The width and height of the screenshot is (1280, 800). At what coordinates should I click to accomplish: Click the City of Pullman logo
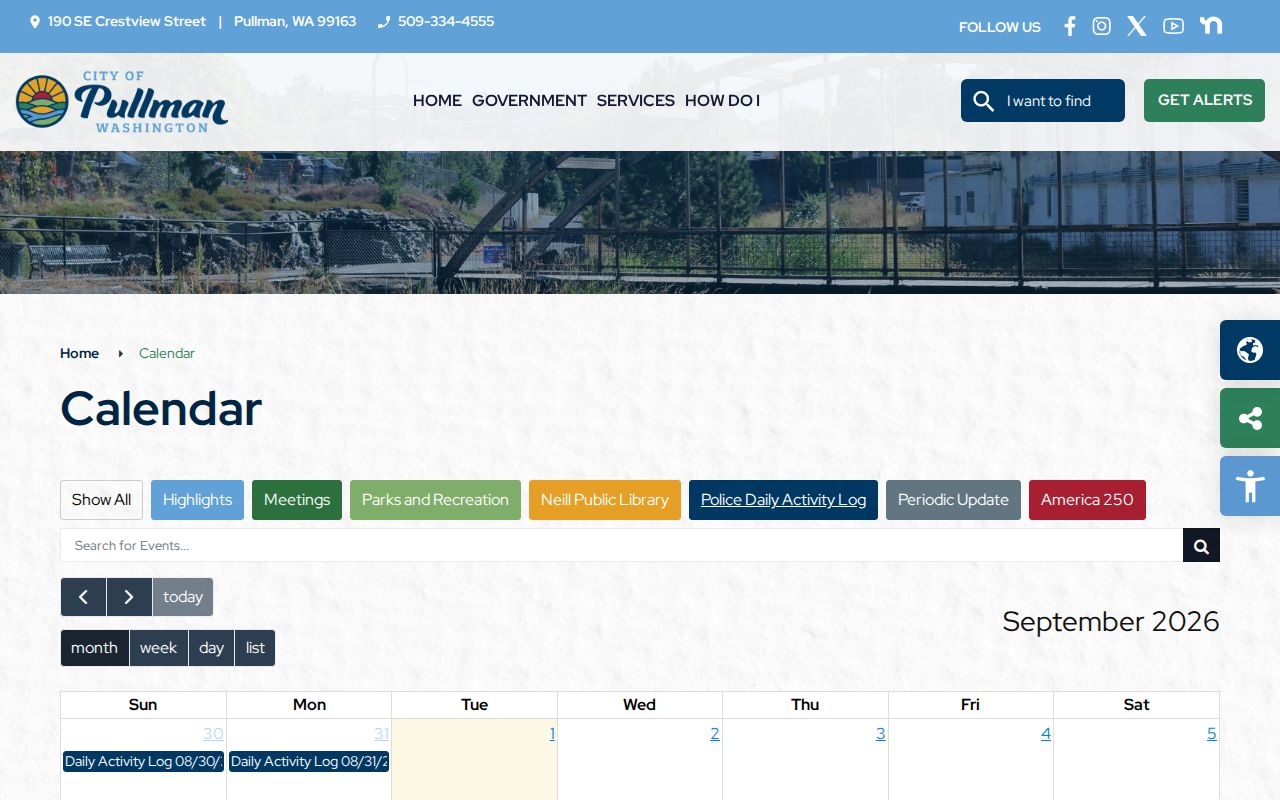(x=122, y=101)
